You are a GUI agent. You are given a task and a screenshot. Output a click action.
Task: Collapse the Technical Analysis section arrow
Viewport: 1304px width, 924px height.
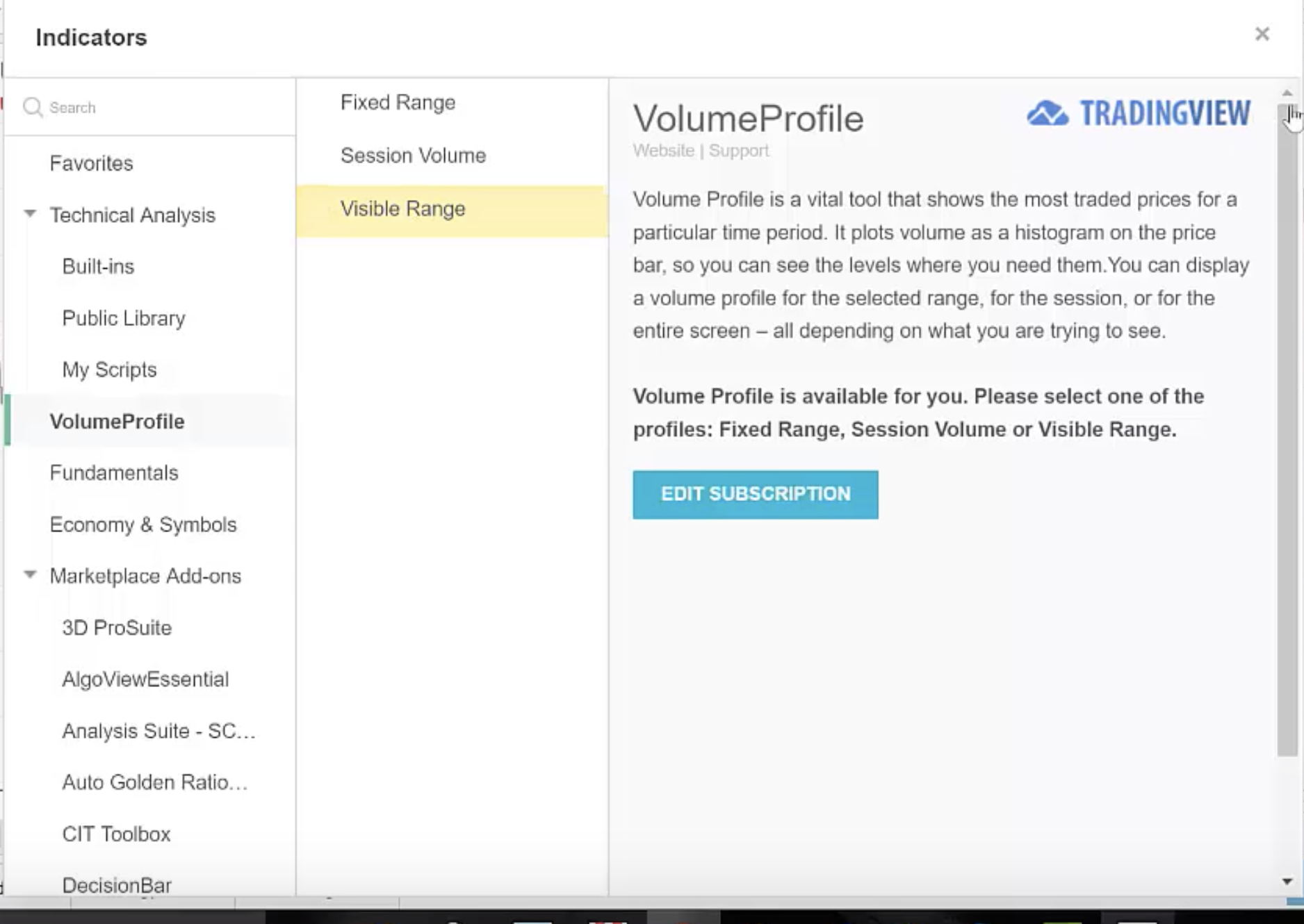coord(30,214)
